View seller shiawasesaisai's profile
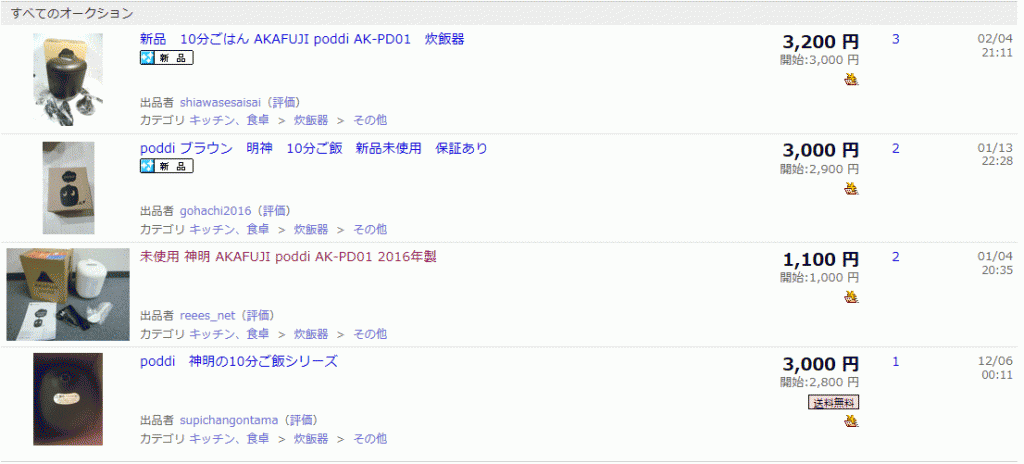The height and width of the screenshot is (464, 1024). coord(217,102)
